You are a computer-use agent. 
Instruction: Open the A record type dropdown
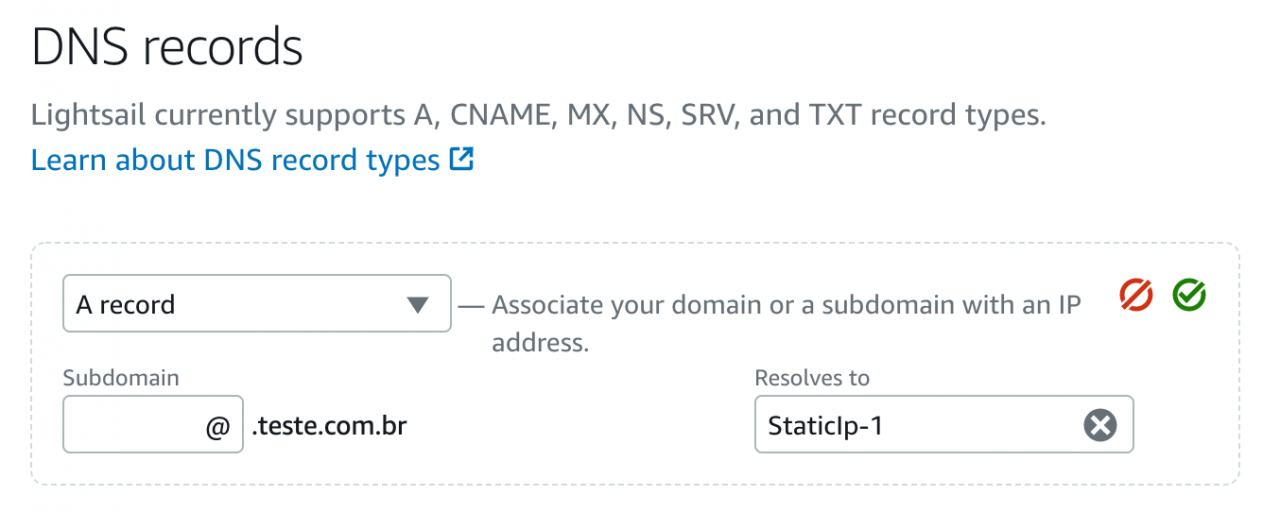point(257,304)
